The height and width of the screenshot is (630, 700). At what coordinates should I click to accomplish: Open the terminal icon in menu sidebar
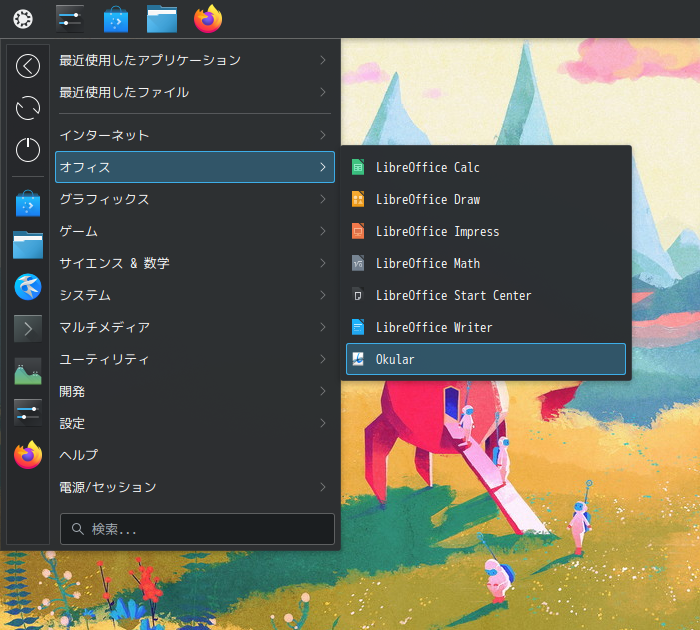click(x=28, y=329)
